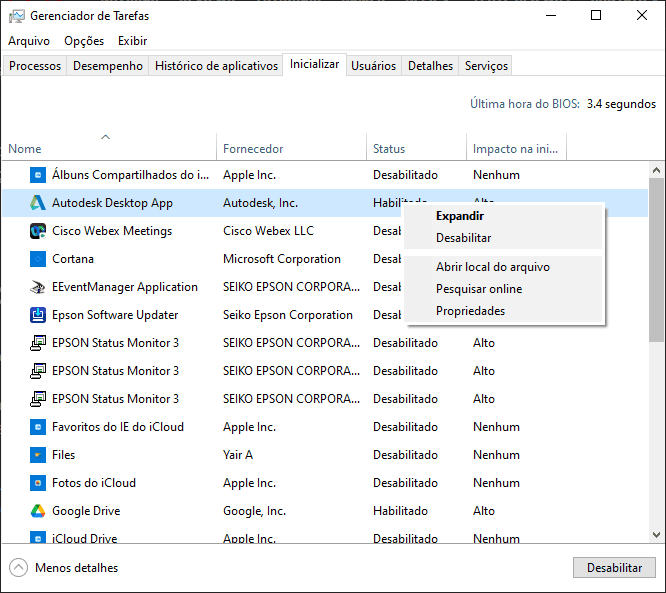Click the scrollbar up arrow
Screen dimensions: 666x593
pos(656,170)
